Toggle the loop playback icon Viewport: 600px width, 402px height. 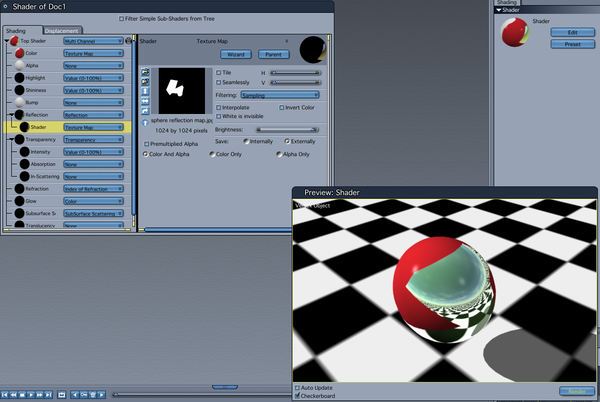click(x=62, y=394)
